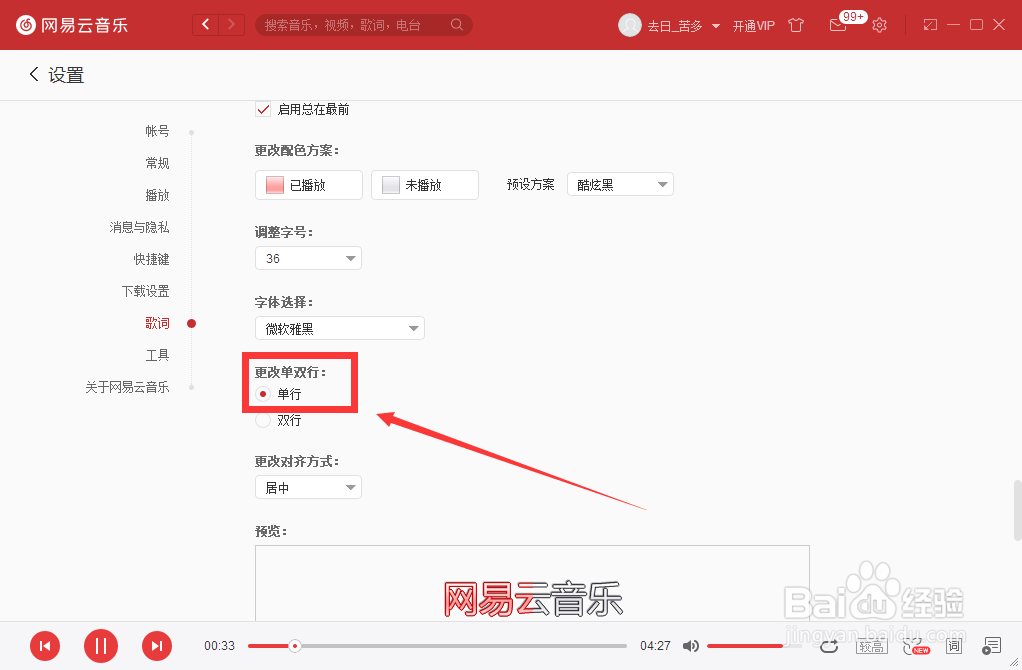Image resolution: width=1022 pixels, height=670 pixels.
Task: Switch the play mode repeat icon
Action: [829, 646]
